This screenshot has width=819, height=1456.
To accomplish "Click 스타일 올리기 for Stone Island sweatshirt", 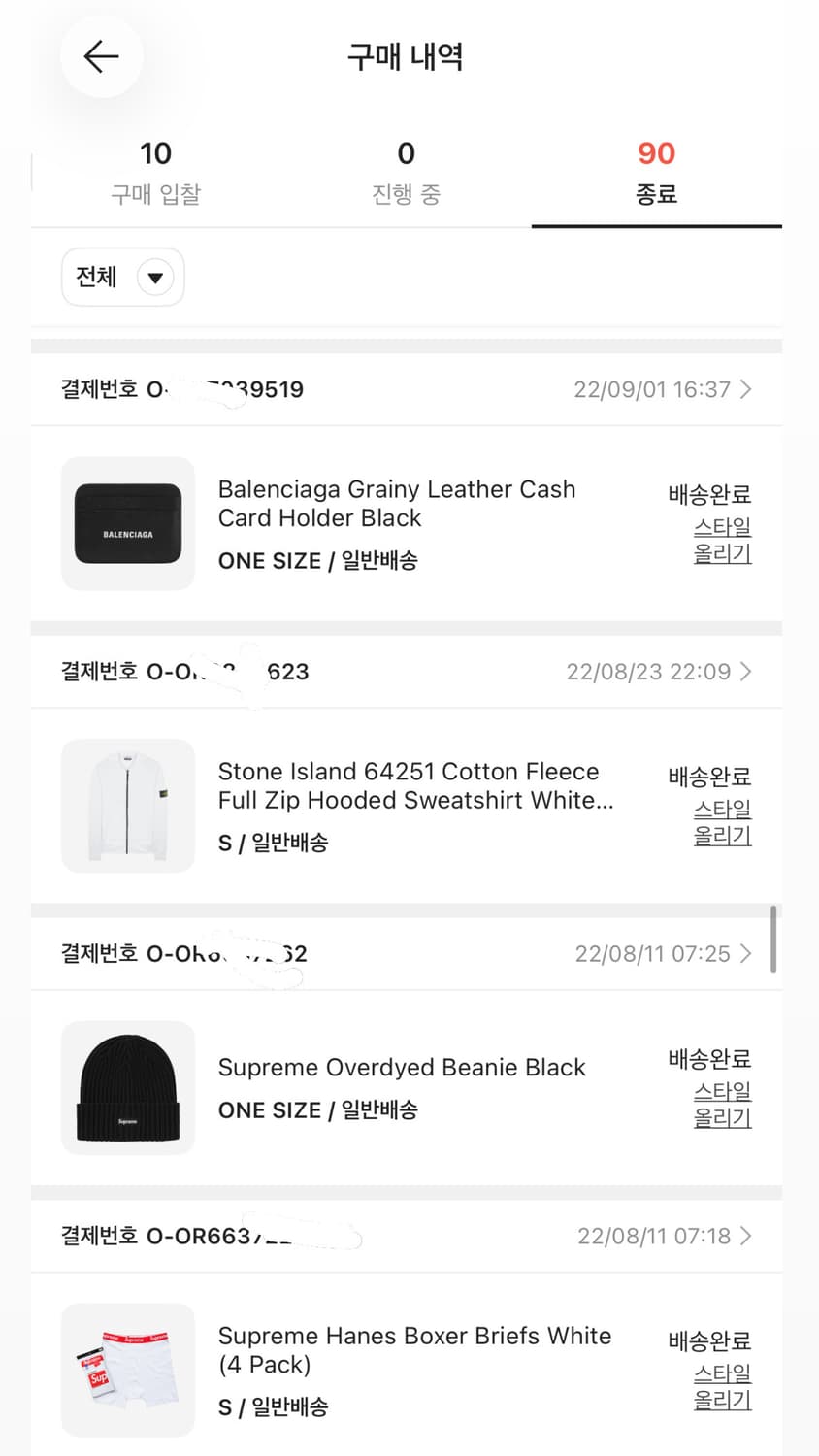I will coord(722,822).
